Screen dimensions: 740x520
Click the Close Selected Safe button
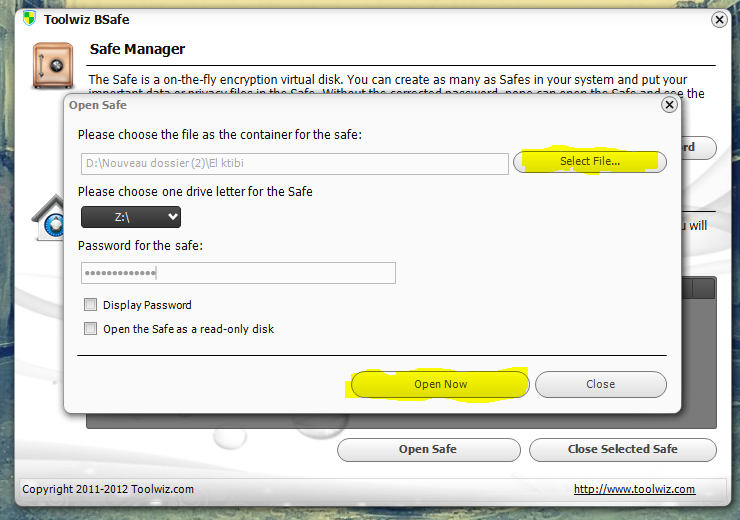(622, 449)
